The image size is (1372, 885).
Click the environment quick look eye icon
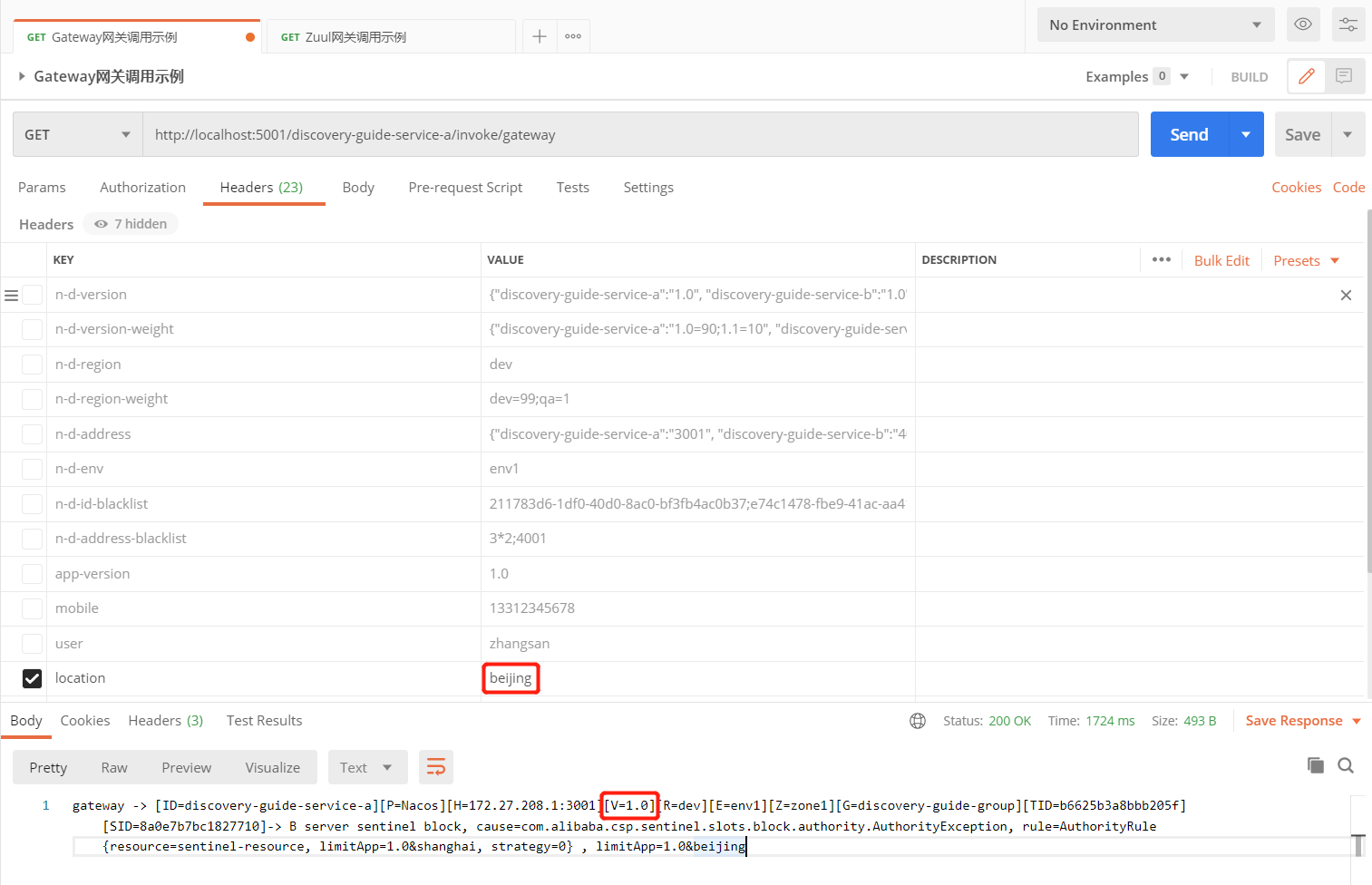(1302, 24)
